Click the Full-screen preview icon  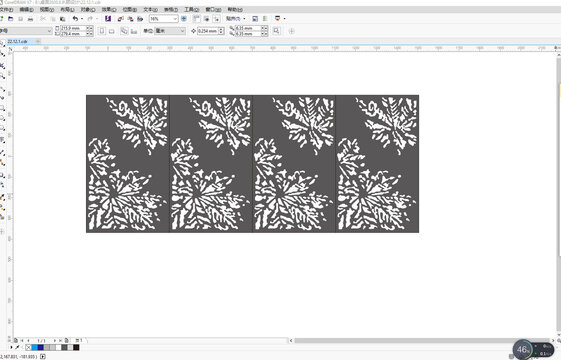(x=184, y=19)
